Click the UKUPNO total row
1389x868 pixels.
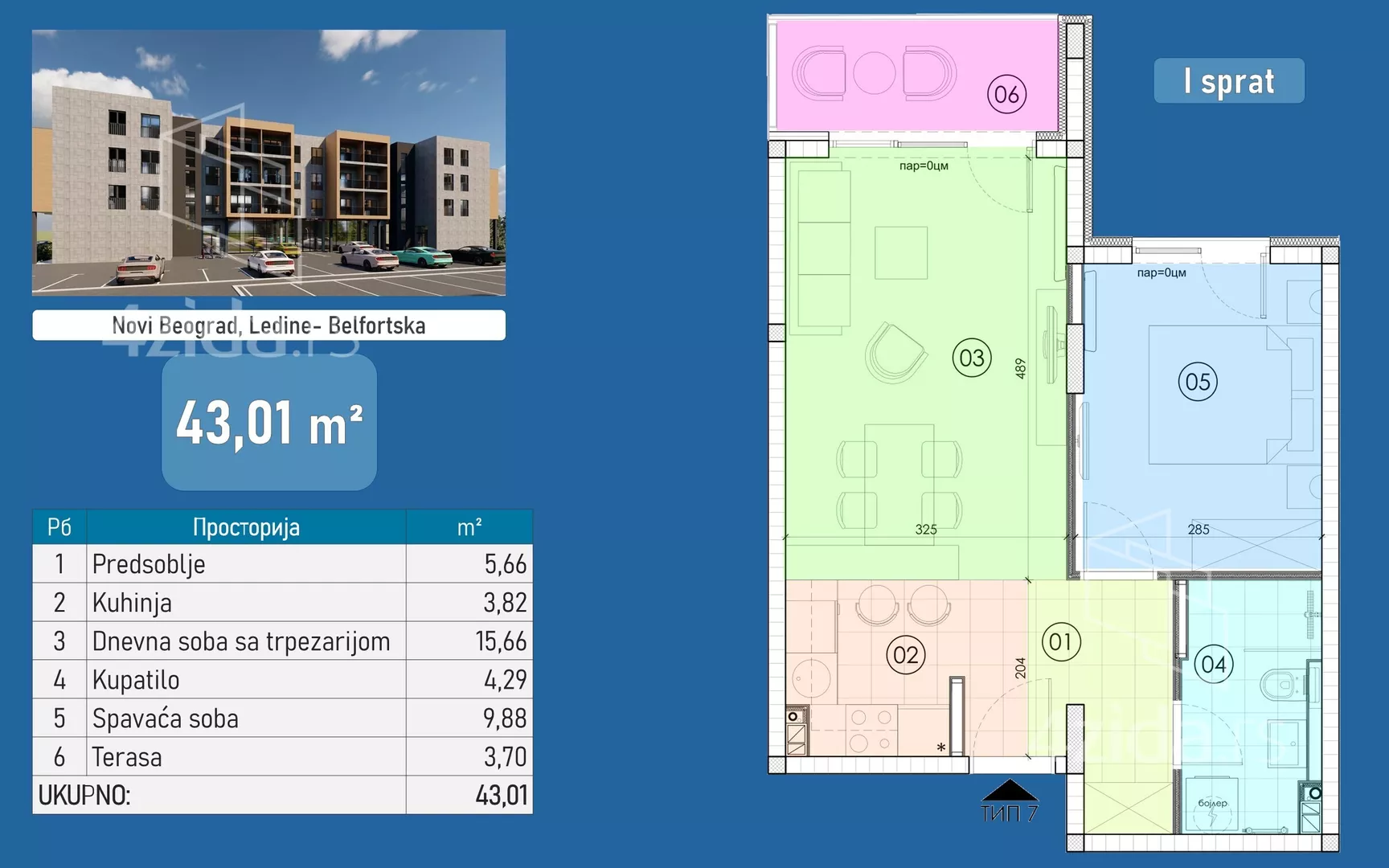pyautogui.click(x=282, y=795)
